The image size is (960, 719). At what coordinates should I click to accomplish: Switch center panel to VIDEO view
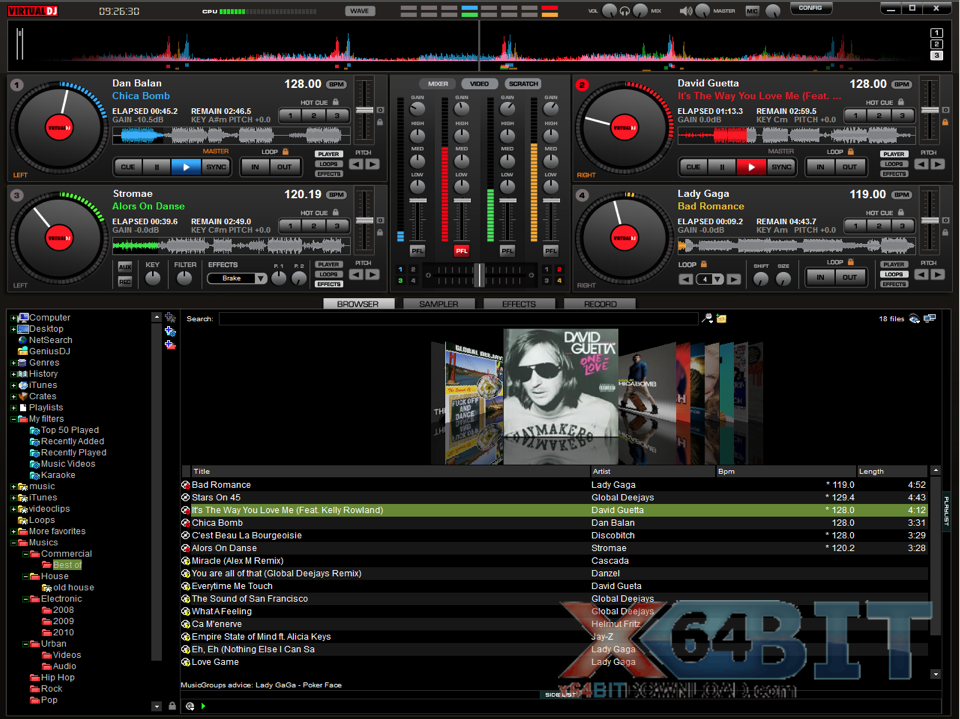tap(479, 84)
